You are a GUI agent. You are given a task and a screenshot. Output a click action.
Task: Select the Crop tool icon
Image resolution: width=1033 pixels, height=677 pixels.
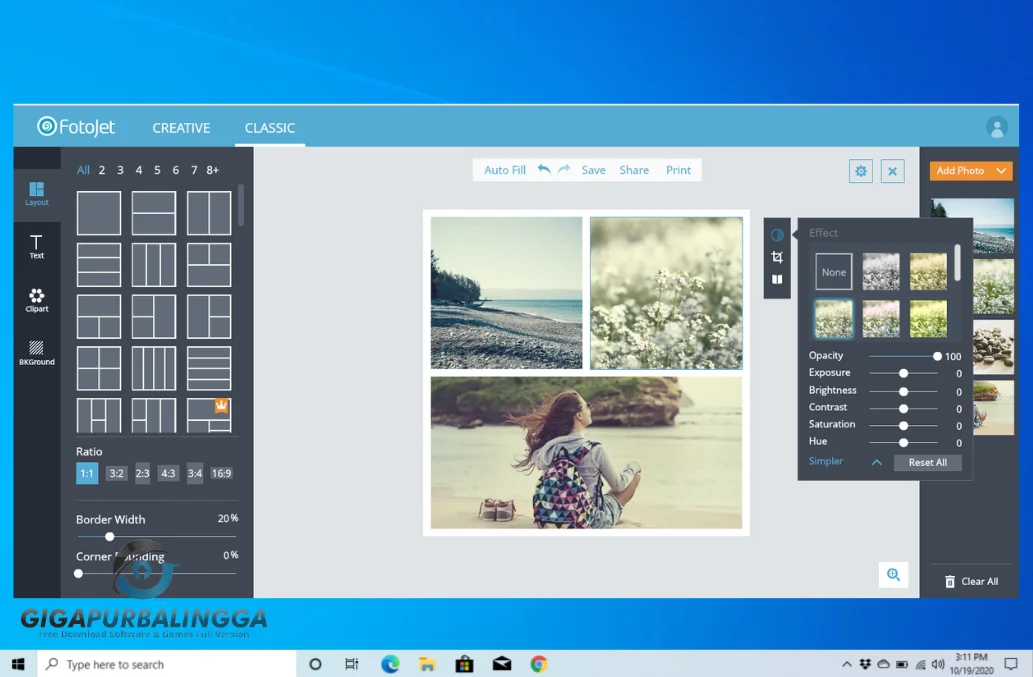(777, 257)
